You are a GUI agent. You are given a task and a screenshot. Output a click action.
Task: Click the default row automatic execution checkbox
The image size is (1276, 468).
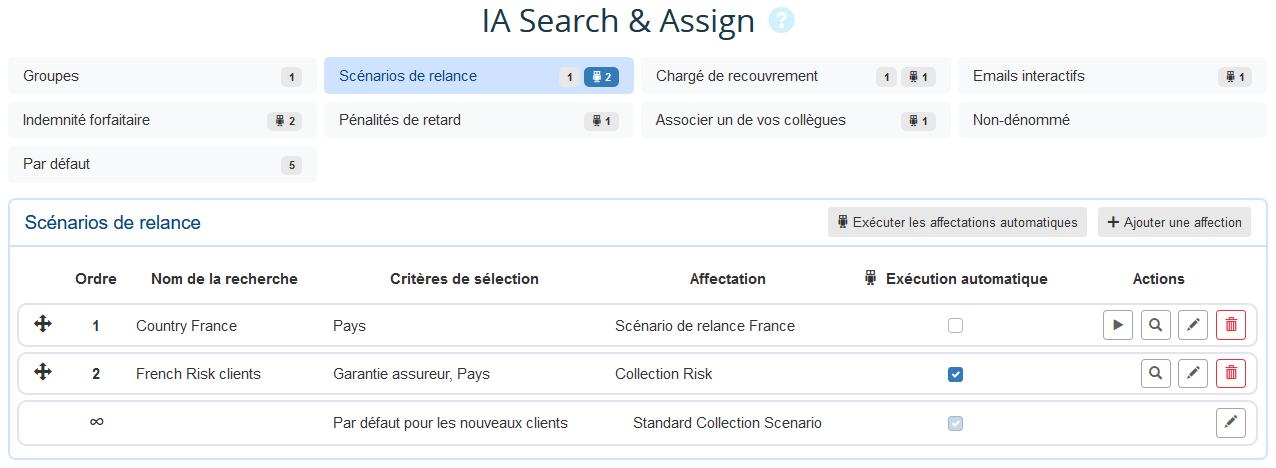956,423
